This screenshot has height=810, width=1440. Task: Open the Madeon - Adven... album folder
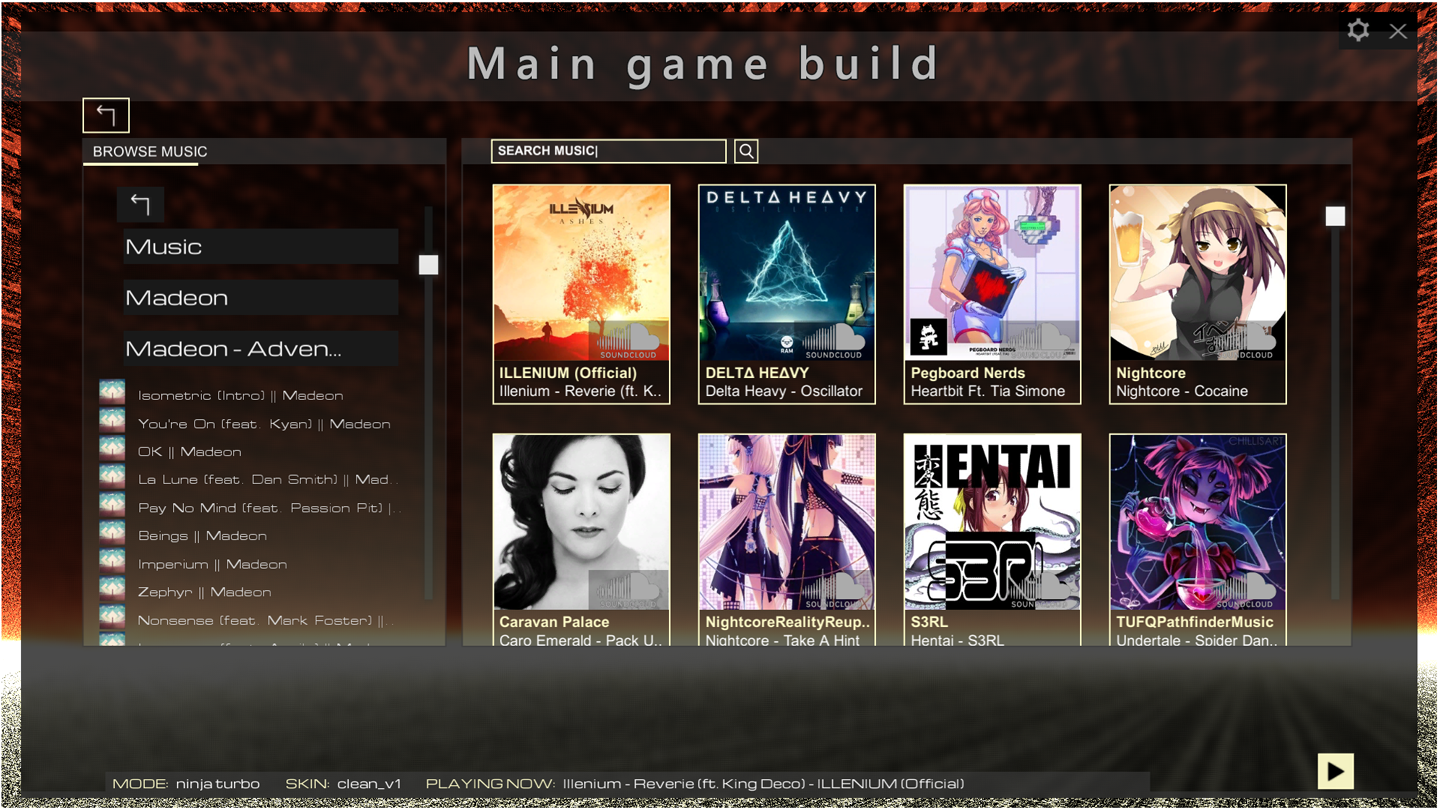(x=261, y=348)
